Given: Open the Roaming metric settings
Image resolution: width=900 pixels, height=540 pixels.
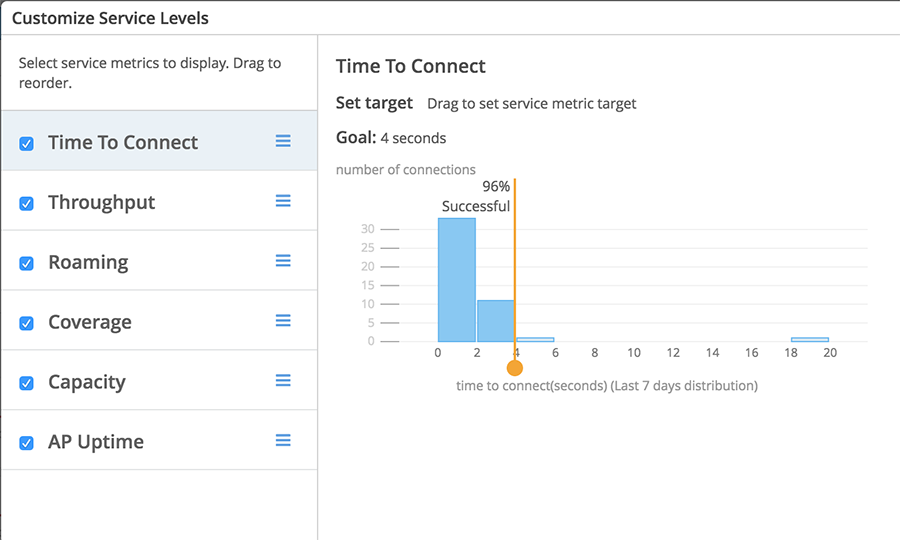Looking at the screenshot, I should [x=88, y=262].
